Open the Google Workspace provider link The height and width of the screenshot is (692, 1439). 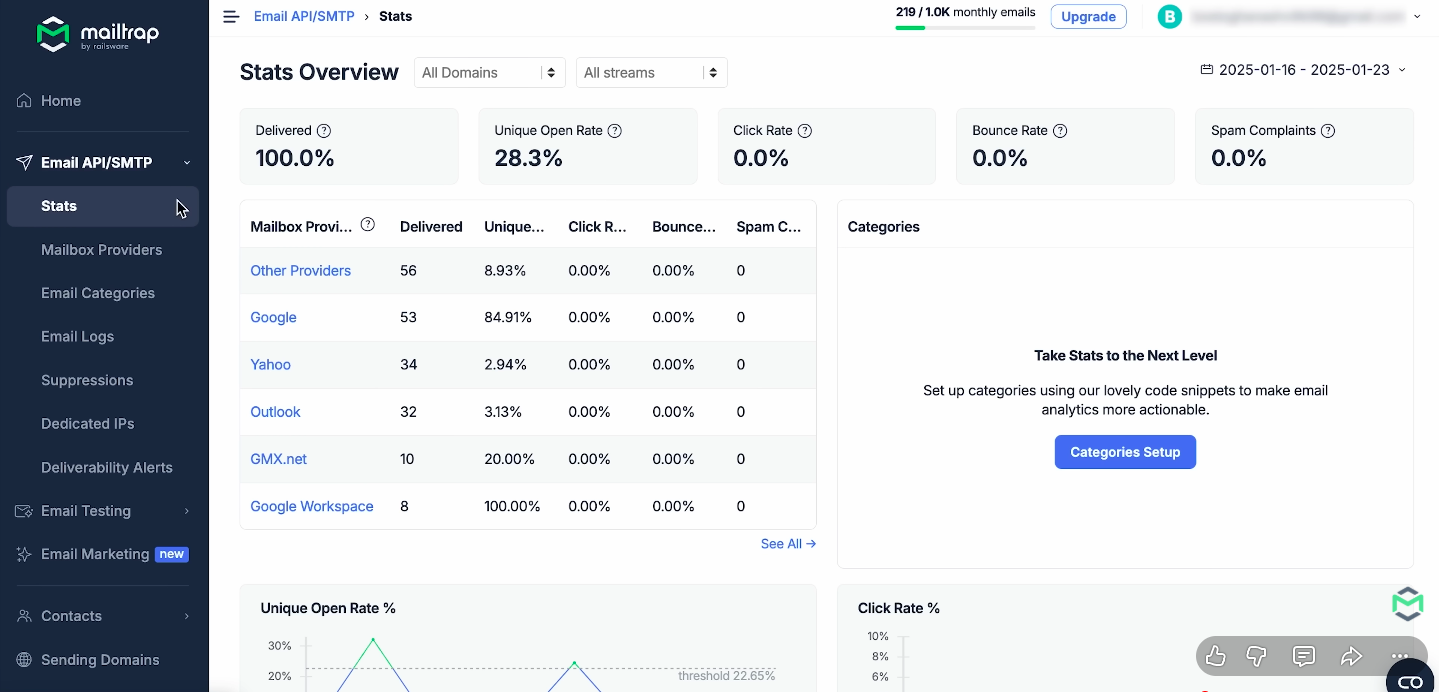pyautogui.click(x=311, y=507)
